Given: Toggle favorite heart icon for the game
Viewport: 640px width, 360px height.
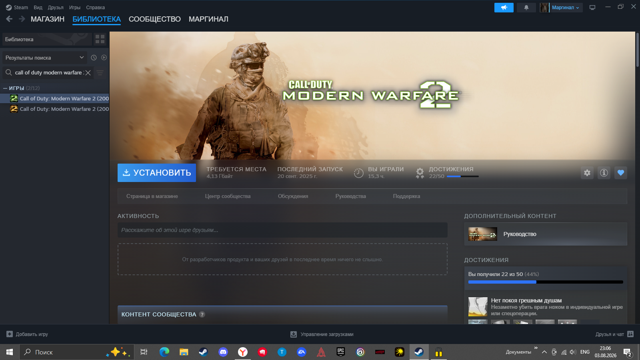Looking at the screenshot, I should point(620,173).
